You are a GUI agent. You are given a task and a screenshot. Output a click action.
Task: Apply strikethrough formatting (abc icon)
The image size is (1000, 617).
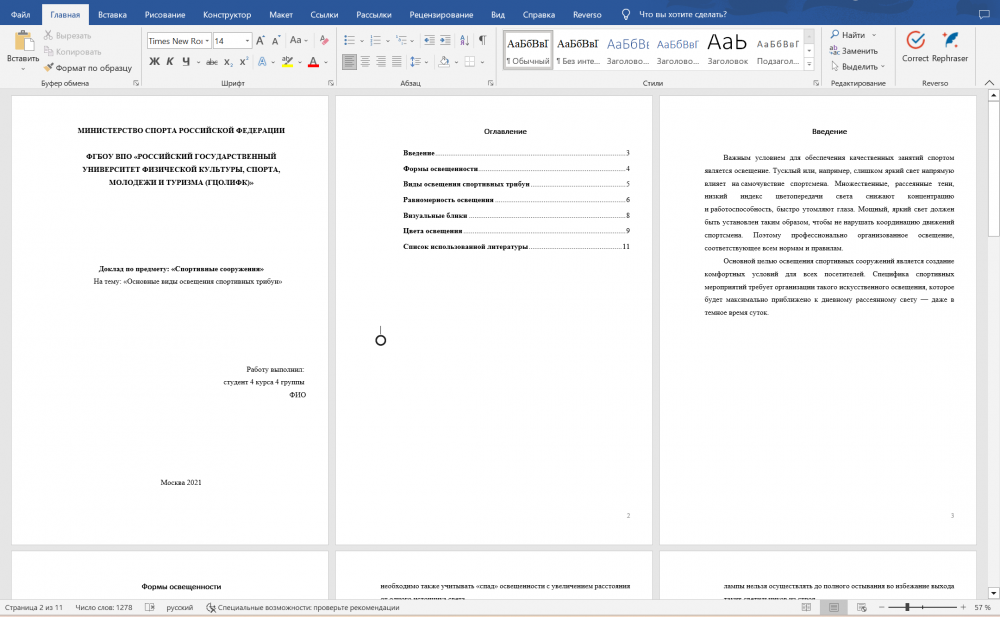[x=212, y=62]
